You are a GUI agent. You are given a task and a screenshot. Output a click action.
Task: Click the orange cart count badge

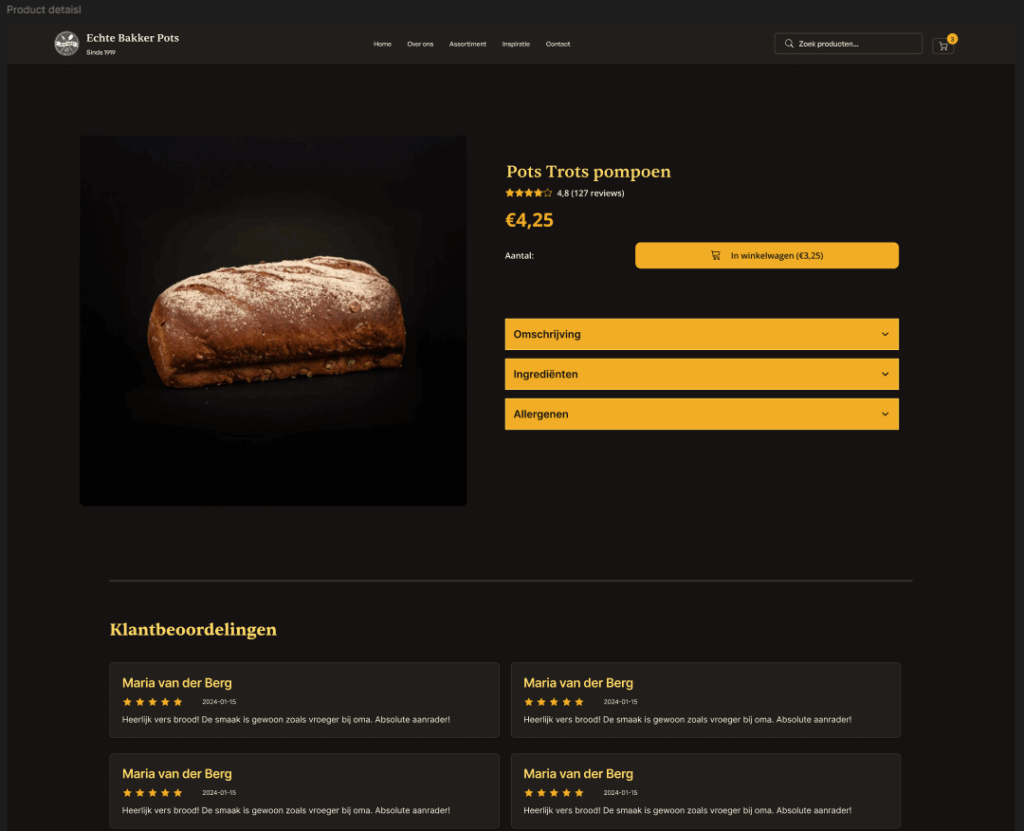952,39
